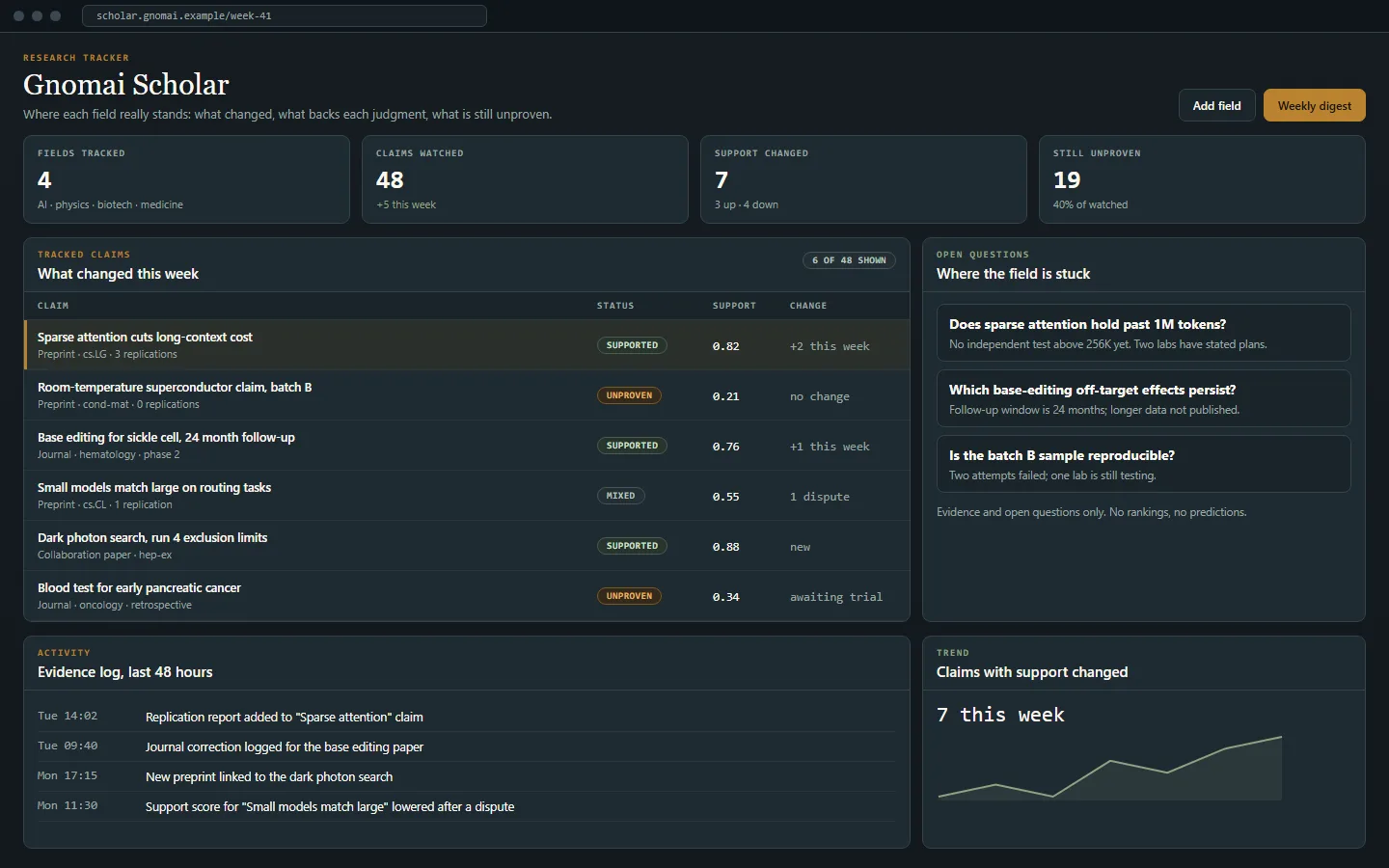Image resolution: width=1389 pixels, height=868 pixels.
Task: Click the 'awaiting trial' change value
Action: tap(836, 597)
